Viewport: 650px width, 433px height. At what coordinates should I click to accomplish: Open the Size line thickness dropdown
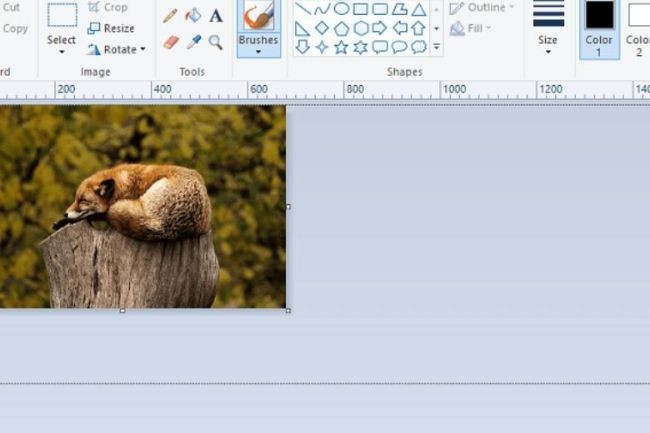pos(548,52)
